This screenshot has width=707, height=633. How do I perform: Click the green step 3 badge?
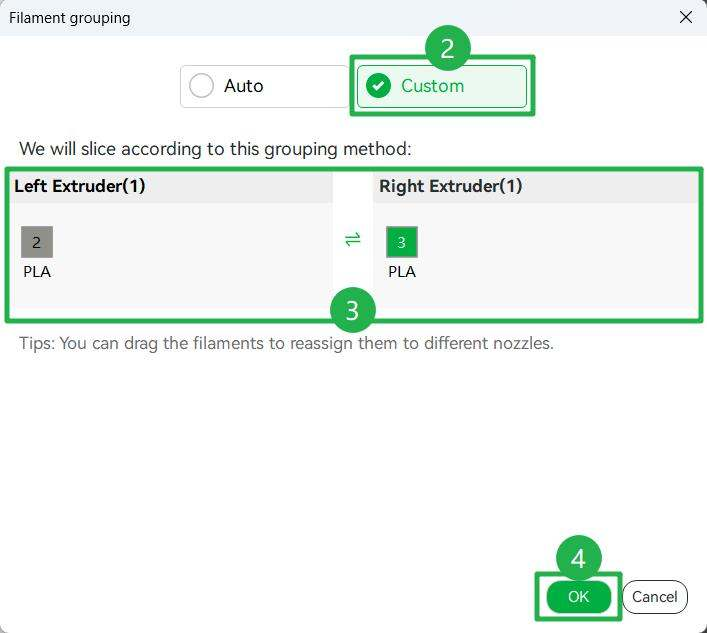pos(353,310)
